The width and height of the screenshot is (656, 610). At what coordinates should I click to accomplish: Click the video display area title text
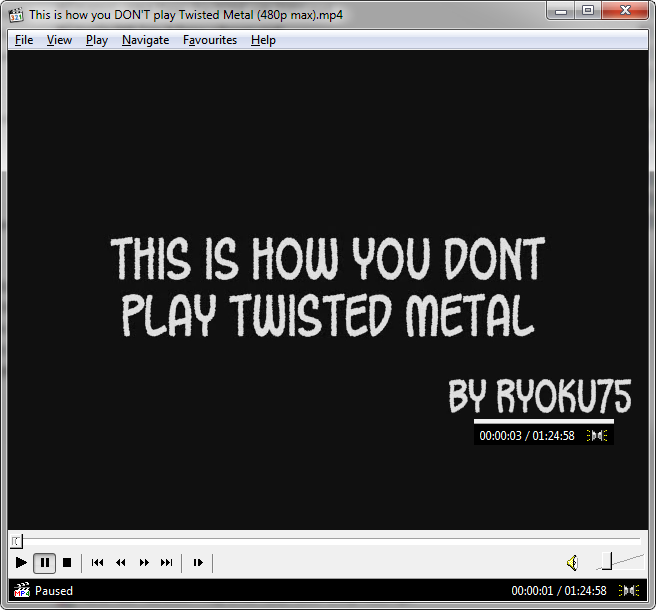point(328,287)
